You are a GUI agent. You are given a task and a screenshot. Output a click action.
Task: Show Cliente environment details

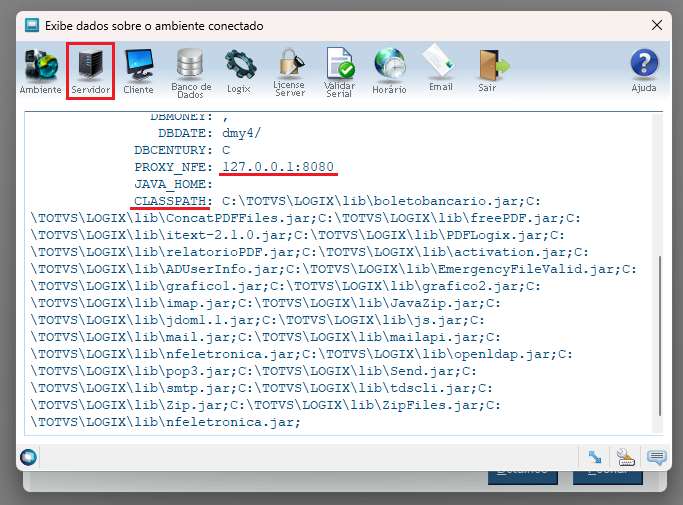click(x=139, y=71)
